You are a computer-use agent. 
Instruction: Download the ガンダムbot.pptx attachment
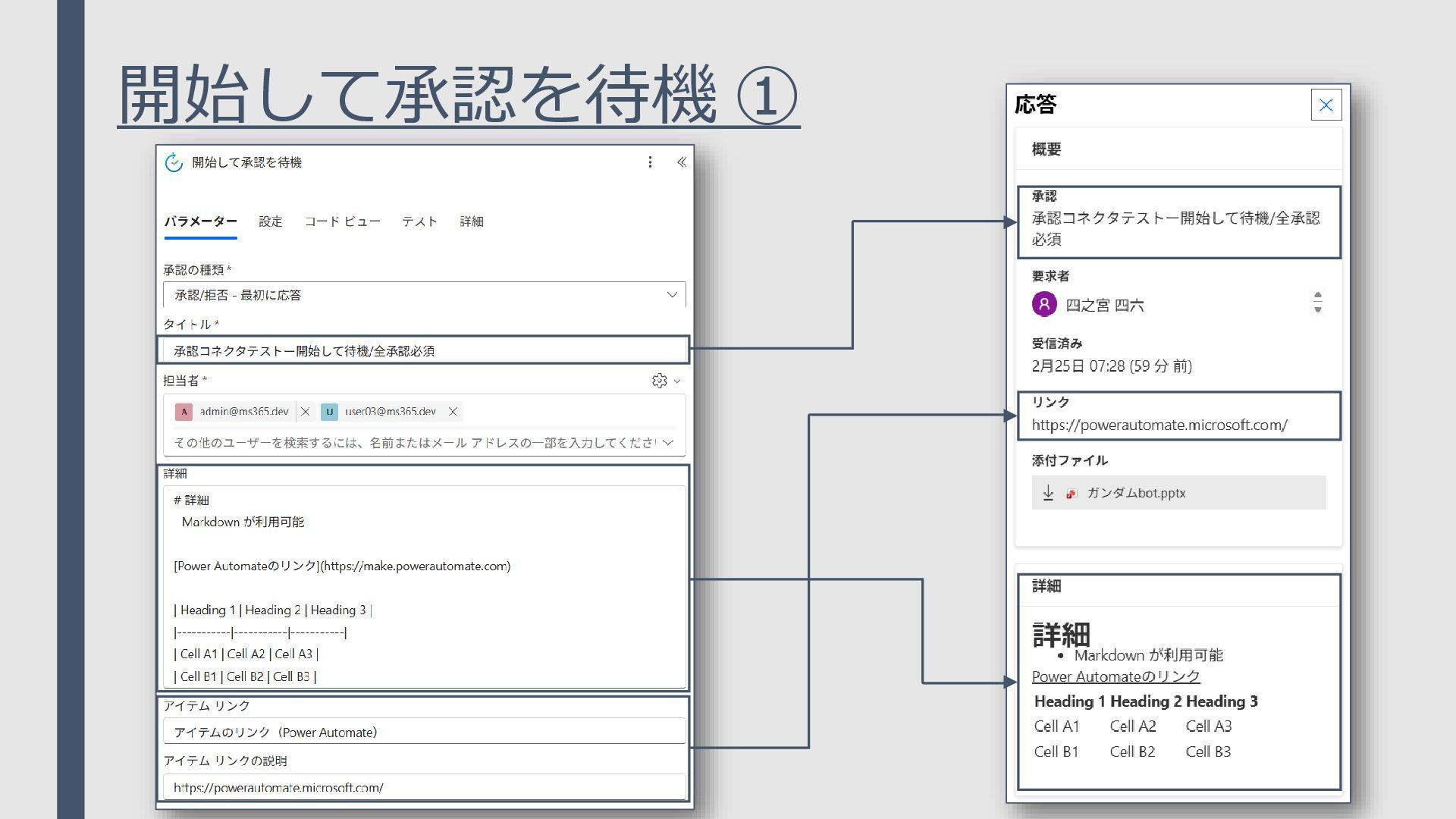coord(1048,493)
